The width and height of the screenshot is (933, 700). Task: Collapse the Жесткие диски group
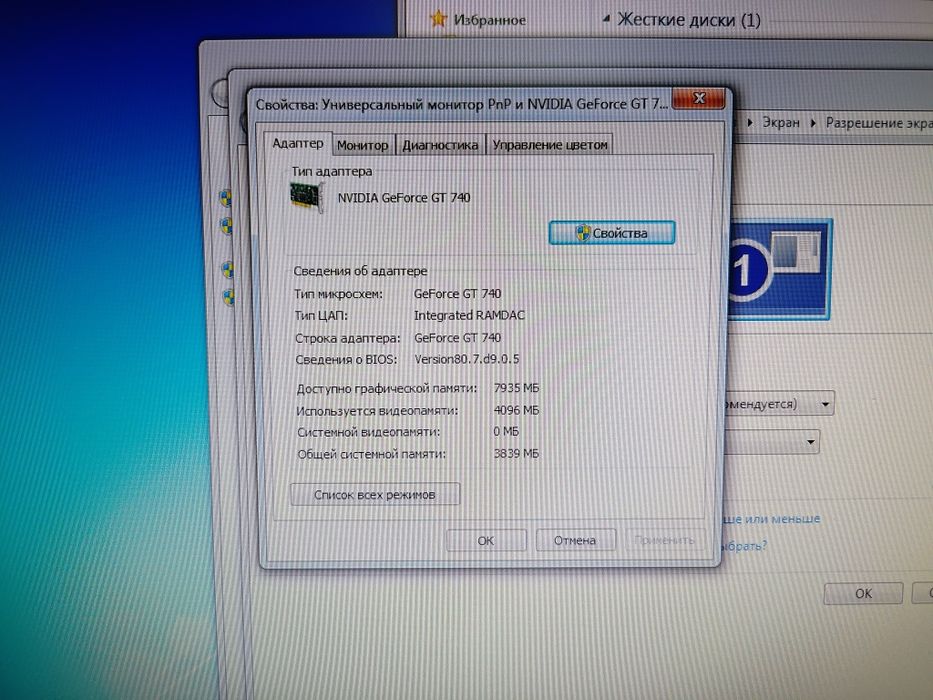click(606, 20)
